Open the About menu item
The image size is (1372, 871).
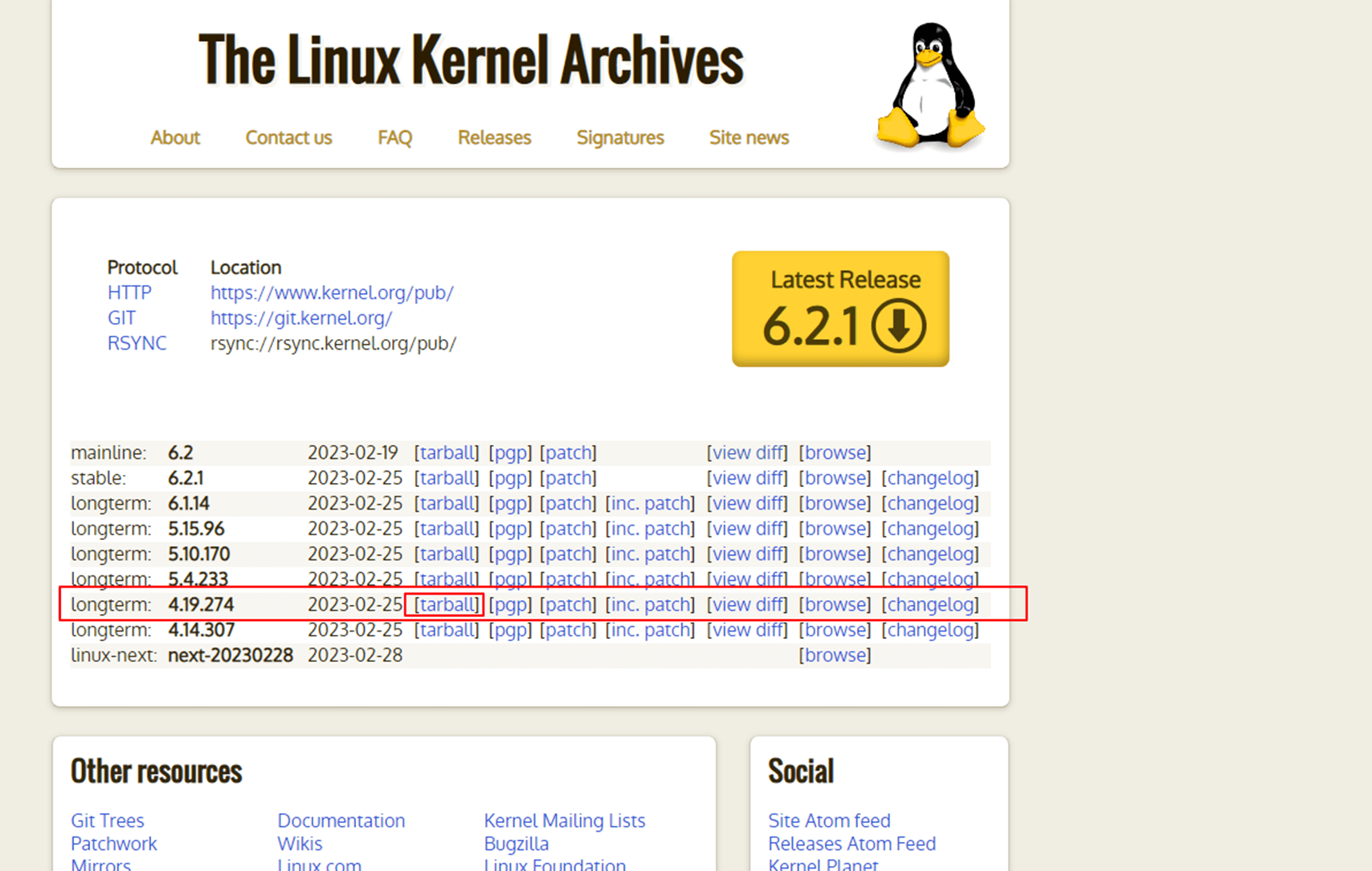tap(175, 137)
